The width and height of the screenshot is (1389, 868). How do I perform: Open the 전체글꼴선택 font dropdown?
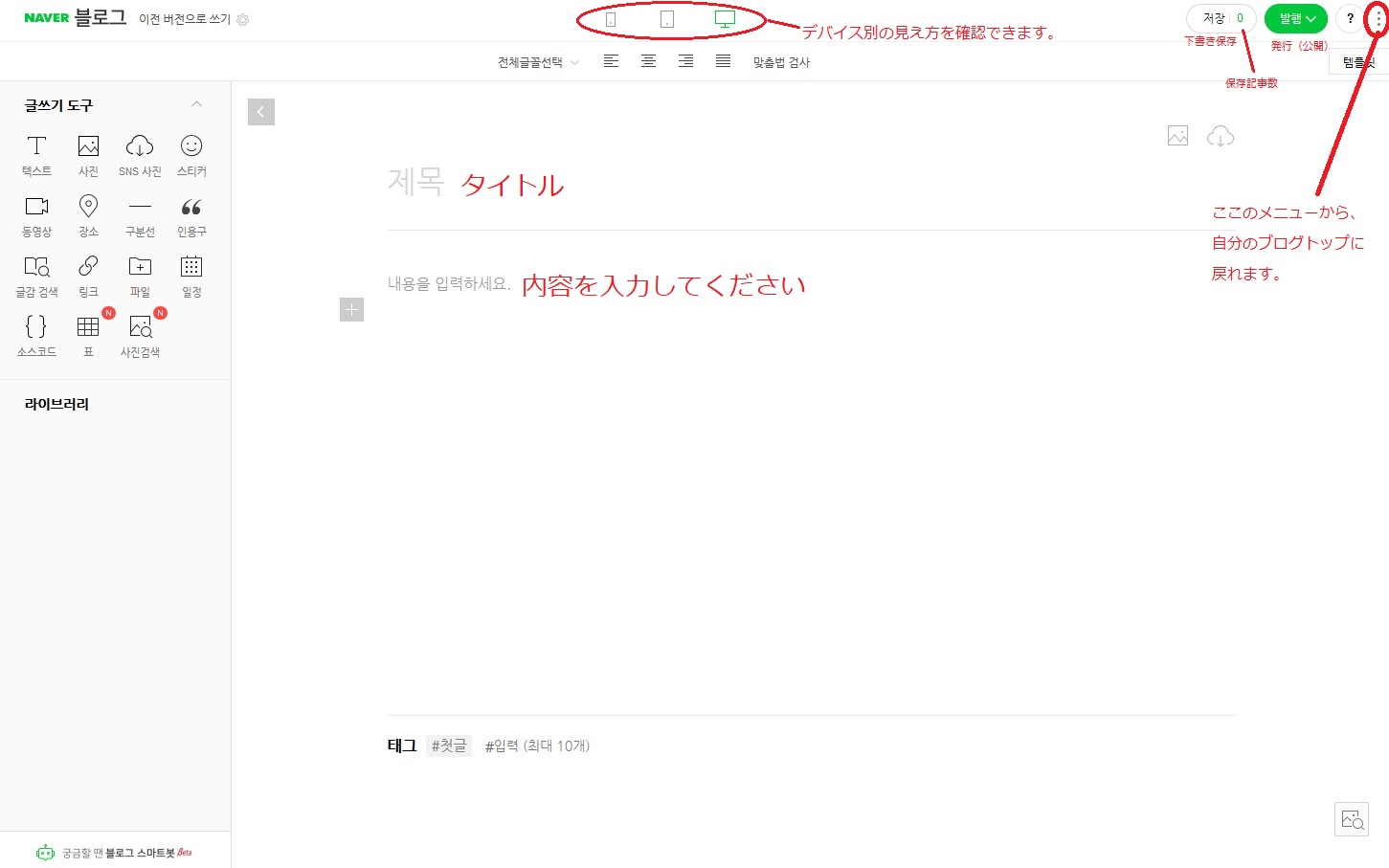[x=538, y=62]
